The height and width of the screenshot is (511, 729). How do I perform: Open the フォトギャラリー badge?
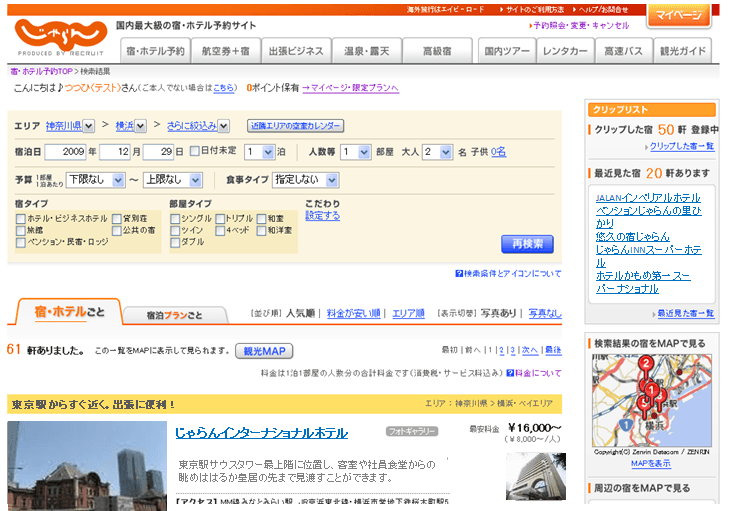click(x=412, y=432)
